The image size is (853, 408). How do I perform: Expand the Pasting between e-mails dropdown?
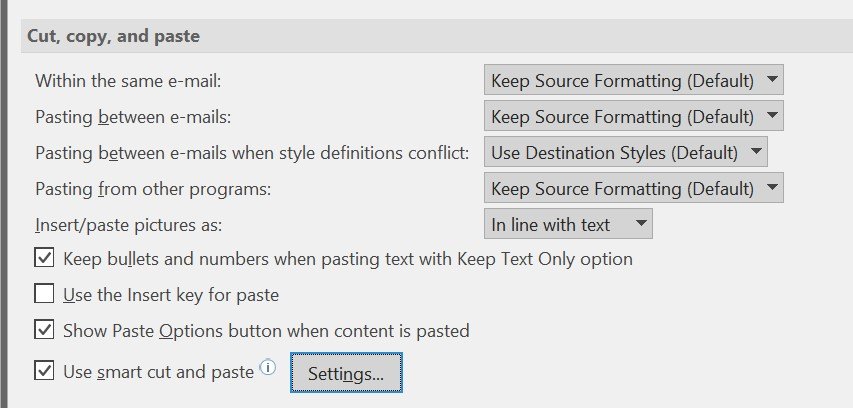(633, 116)
